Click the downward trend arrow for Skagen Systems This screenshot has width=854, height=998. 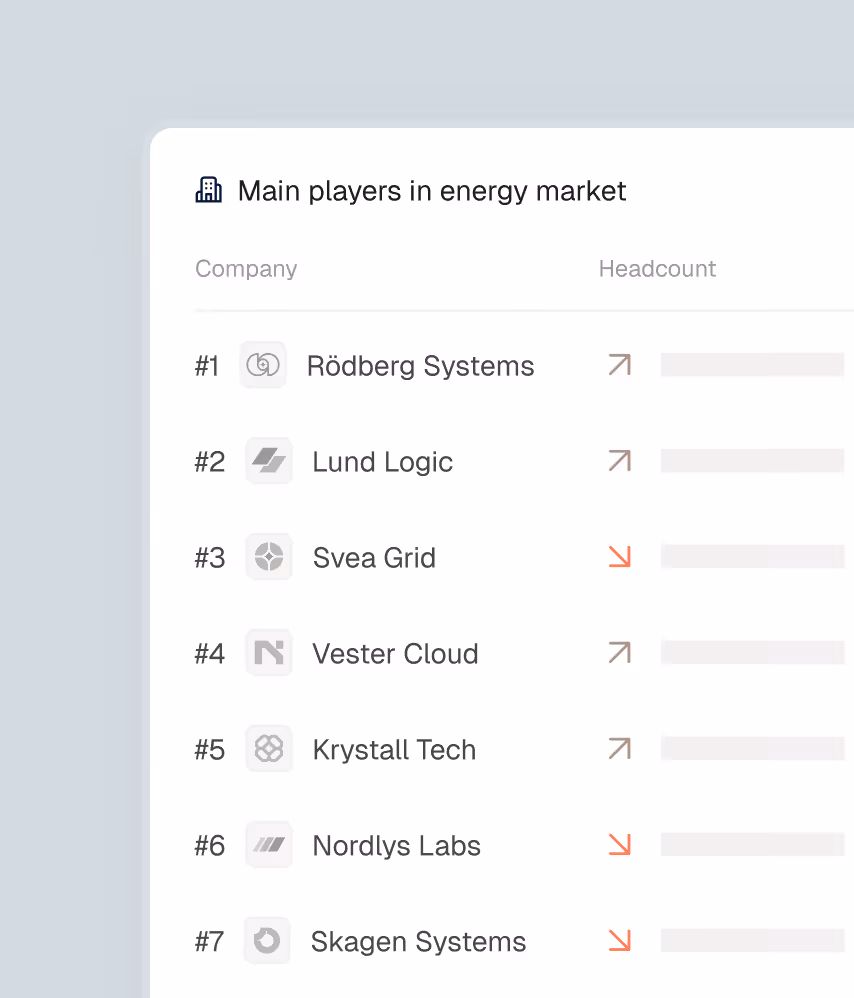pyautogui.click(x=620, y=940)
